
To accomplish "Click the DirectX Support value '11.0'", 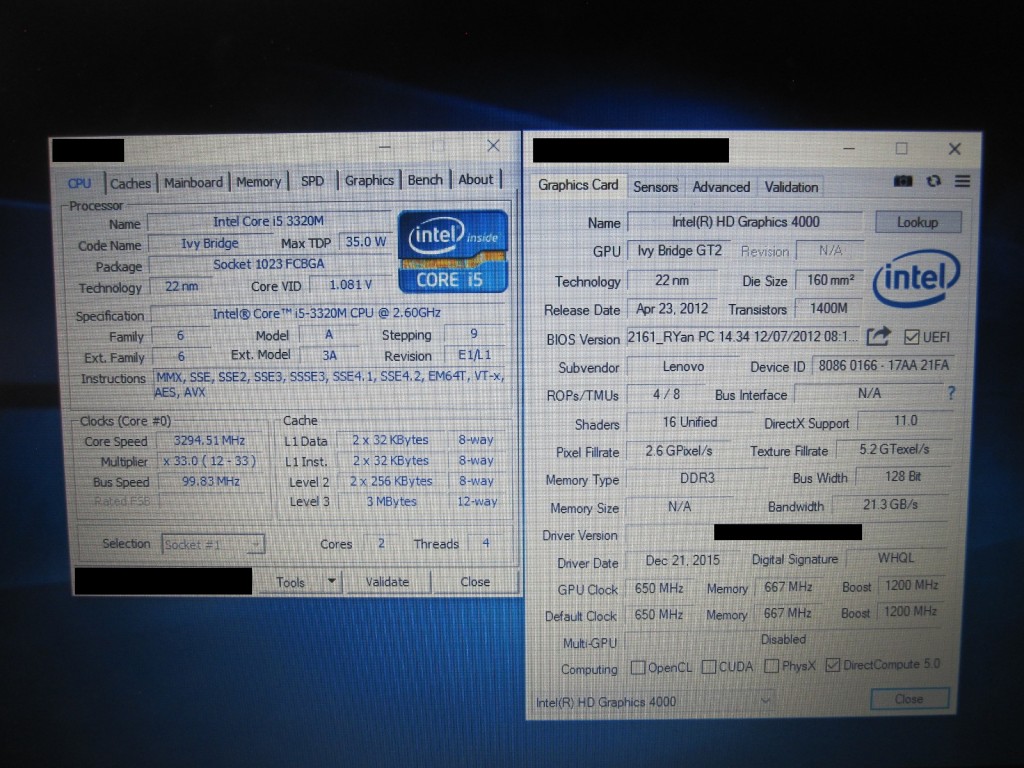I will pos(905,421).
